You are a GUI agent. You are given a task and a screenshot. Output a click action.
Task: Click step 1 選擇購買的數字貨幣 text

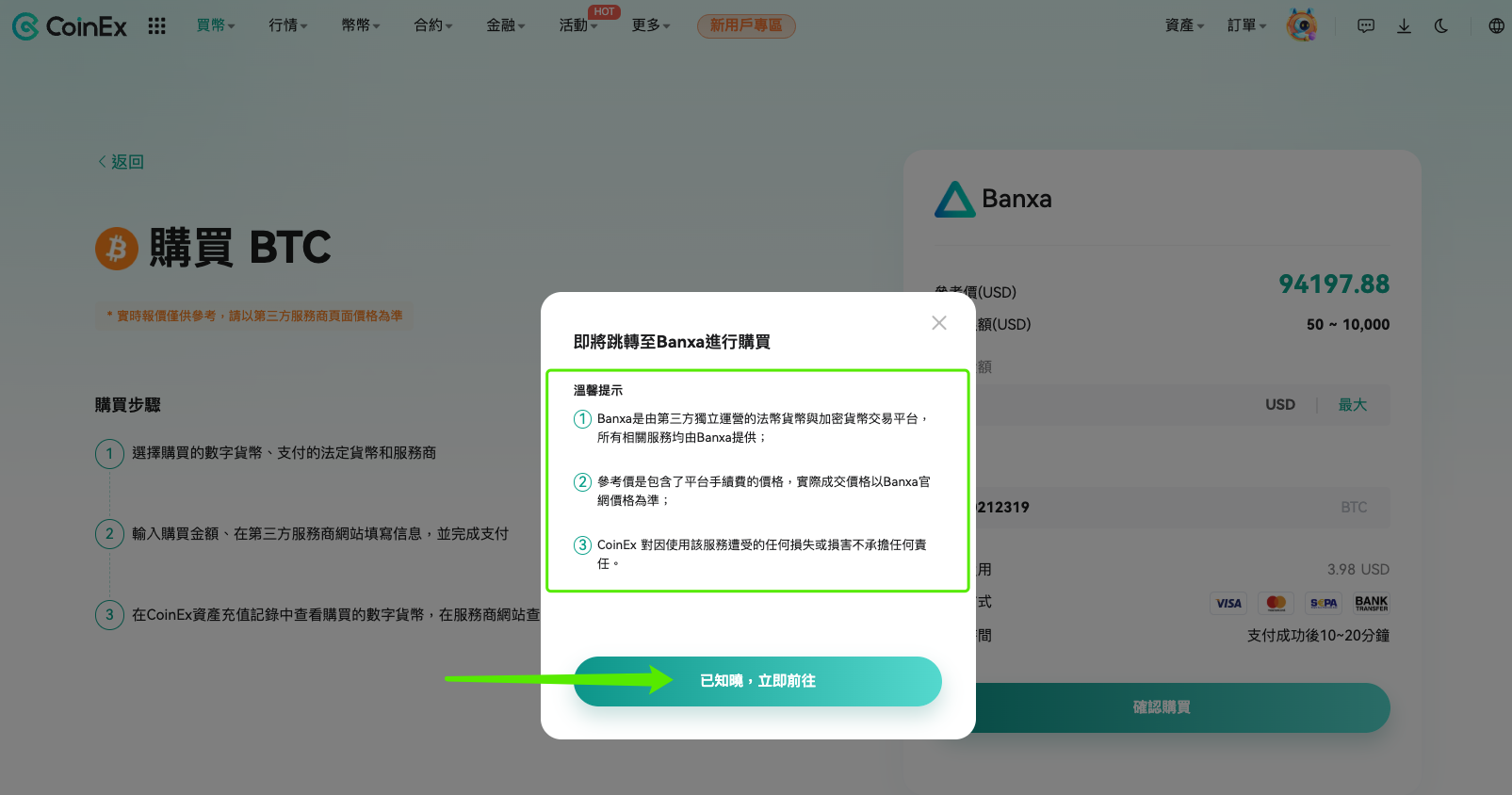(x=284, y=453)
